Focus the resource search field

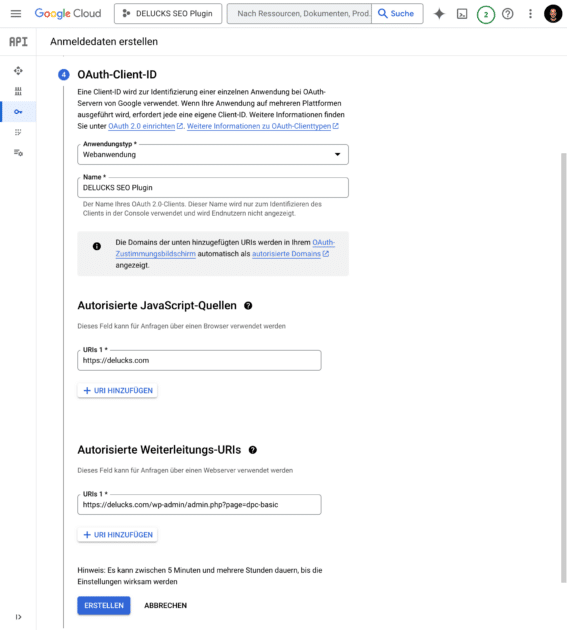(299, 14)
